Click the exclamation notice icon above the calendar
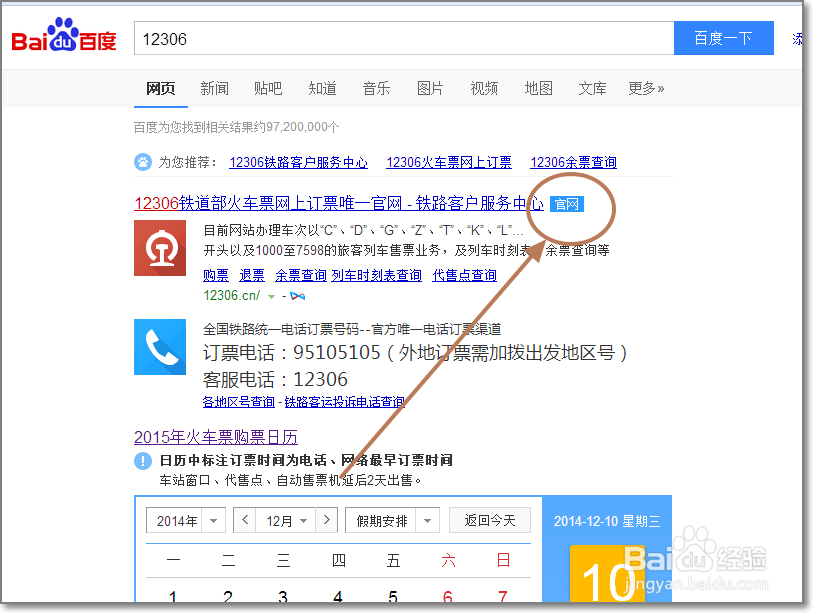This screenshot has height=613, width=813. click(x=145, y=461)
